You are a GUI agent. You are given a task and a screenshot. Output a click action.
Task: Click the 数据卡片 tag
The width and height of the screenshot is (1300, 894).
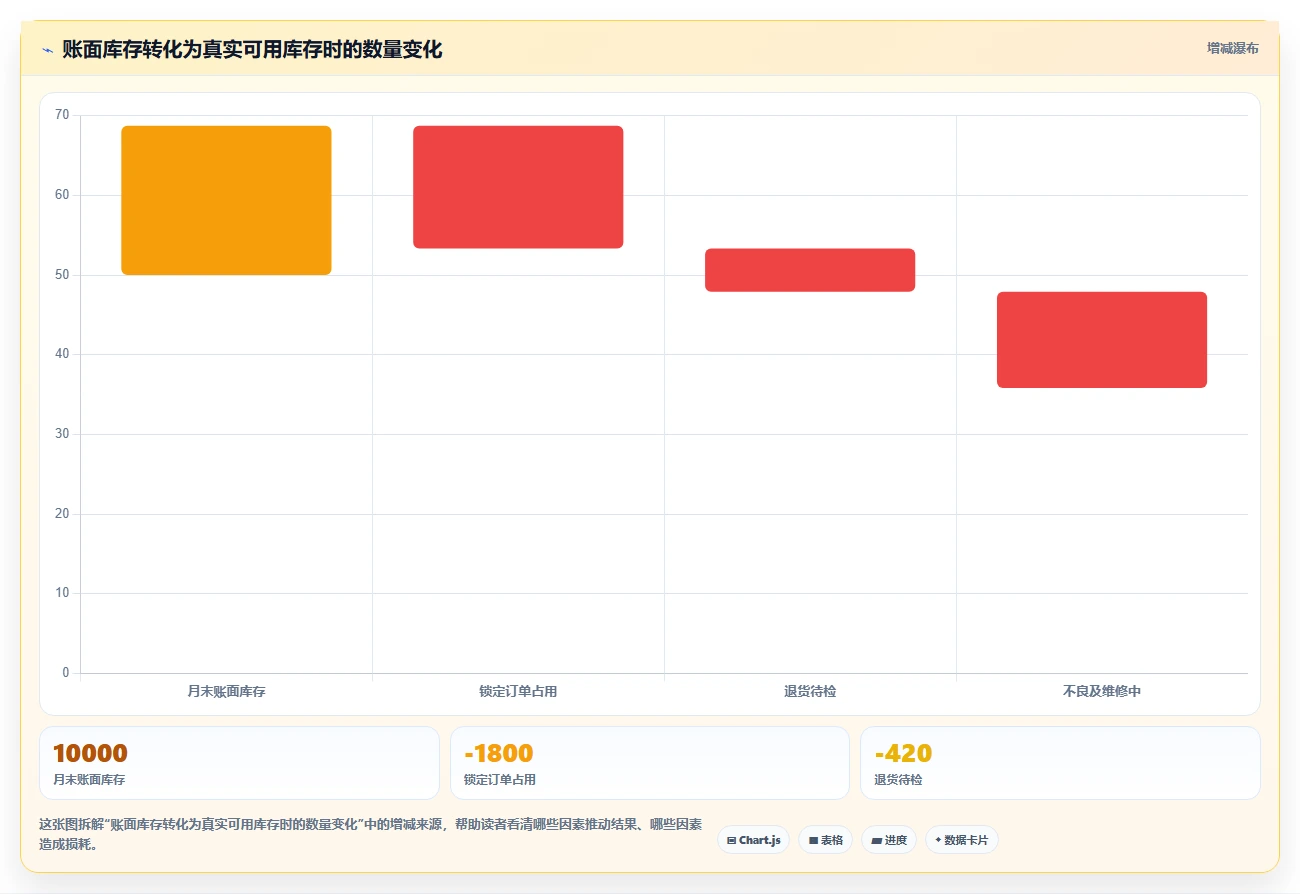click(962, 840)
